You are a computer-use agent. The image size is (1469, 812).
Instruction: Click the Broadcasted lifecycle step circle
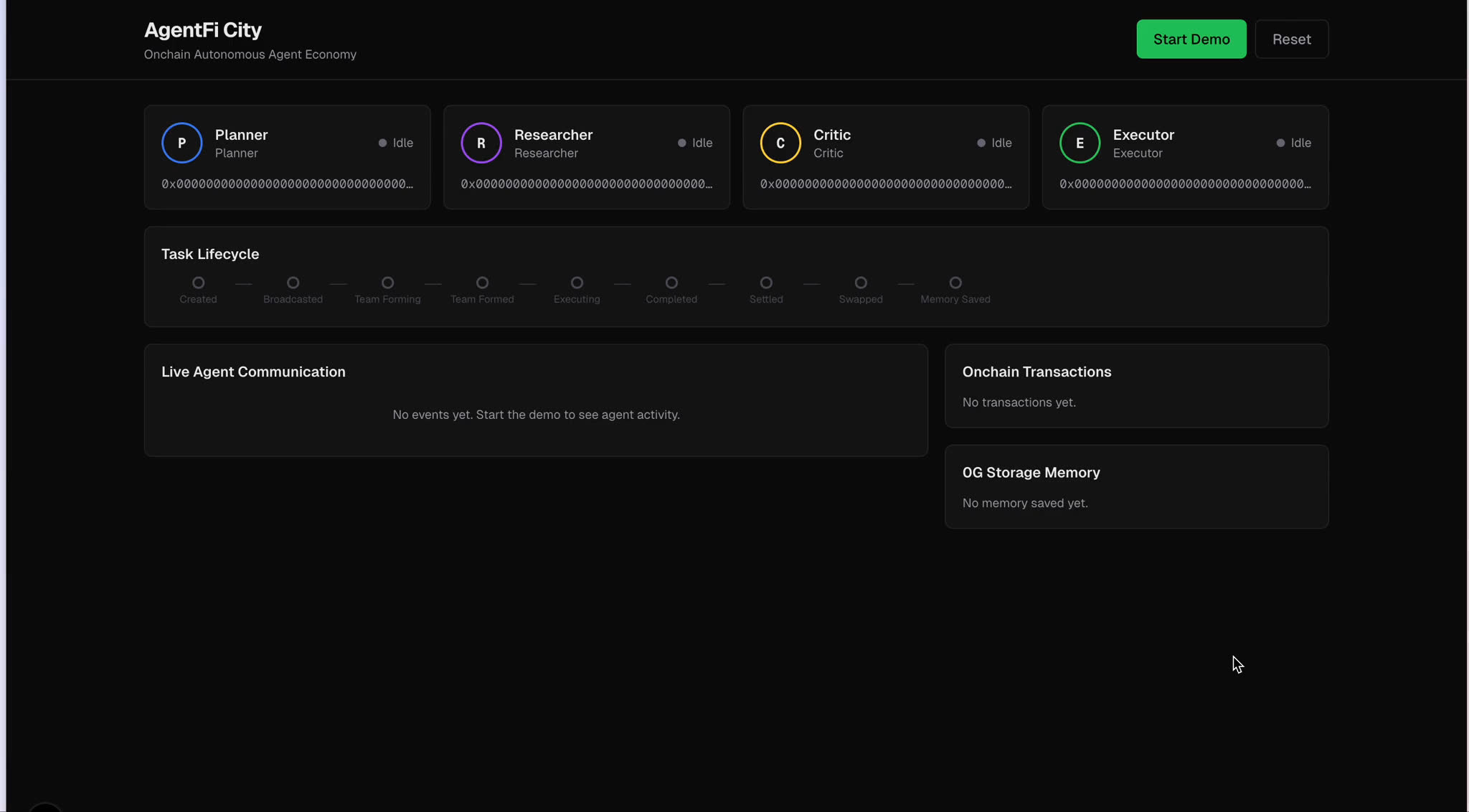coord(293,283)
